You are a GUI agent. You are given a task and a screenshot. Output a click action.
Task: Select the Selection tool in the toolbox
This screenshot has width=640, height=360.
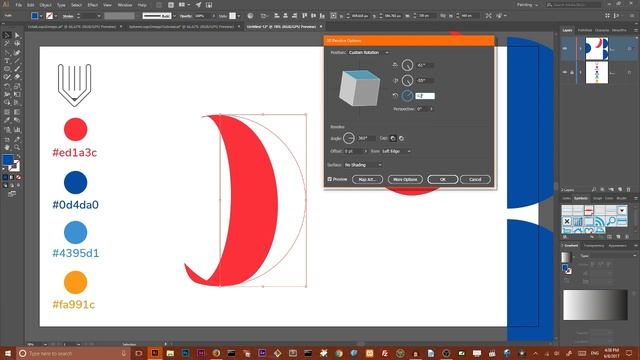point(7,36)
